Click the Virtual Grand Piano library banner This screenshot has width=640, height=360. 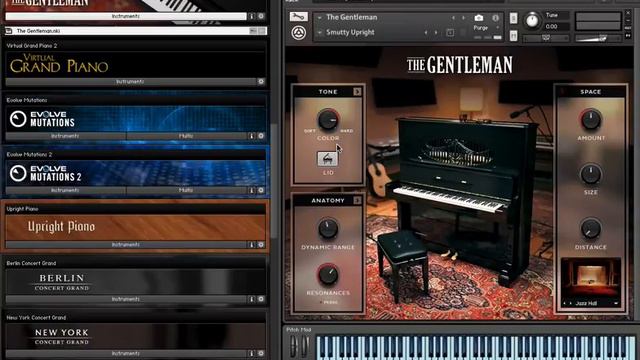click(x=136, y=64)
